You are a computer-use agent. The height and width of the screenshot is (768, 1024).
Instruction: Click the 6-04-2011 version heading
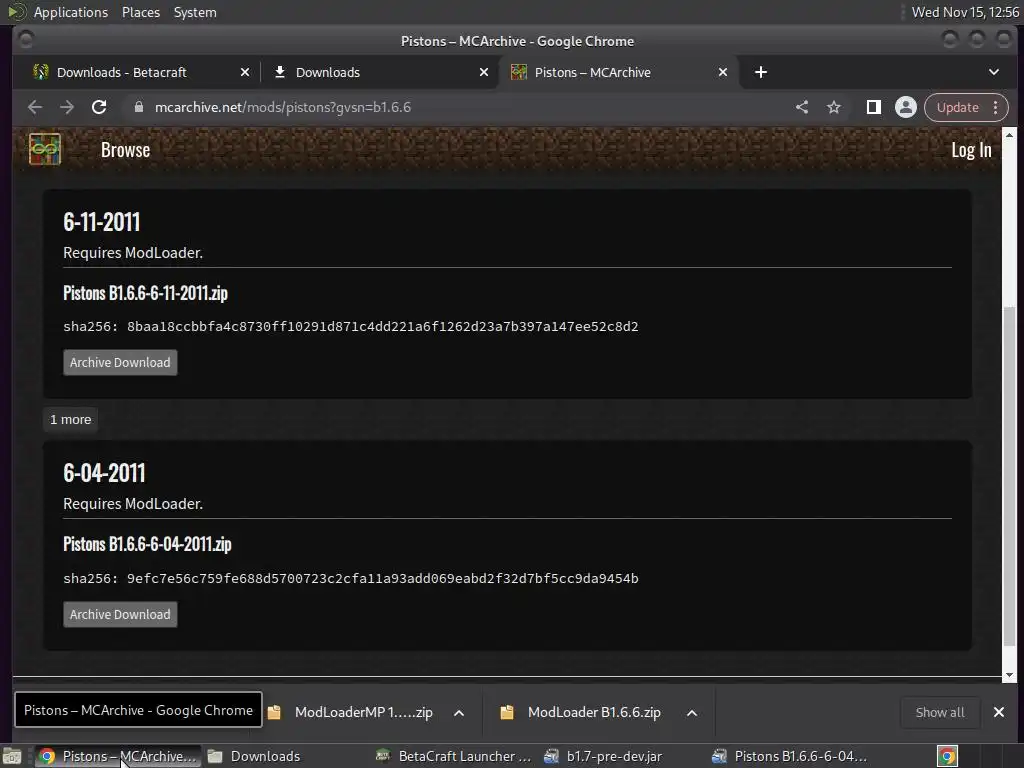pos(104,473)
